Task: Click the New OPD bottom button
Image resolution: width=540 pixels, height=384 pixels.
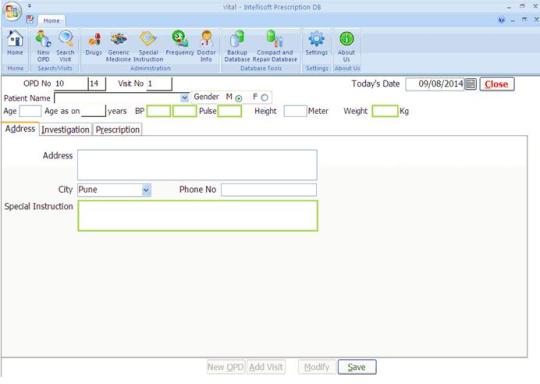Action: pyautogui.click(x=226, y=367)
